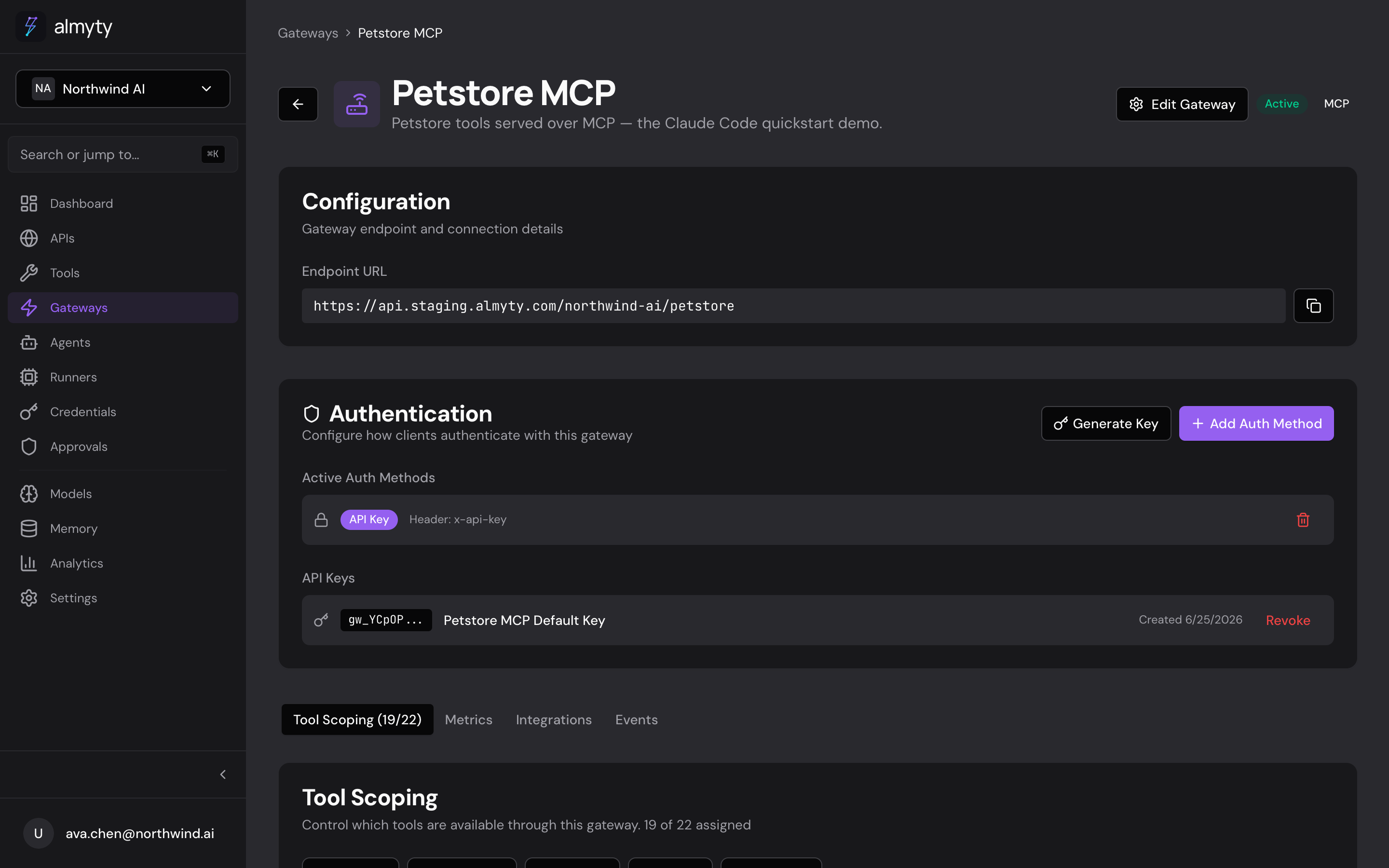Expand the Northwind AI workspace dropdown

point(123,89)
